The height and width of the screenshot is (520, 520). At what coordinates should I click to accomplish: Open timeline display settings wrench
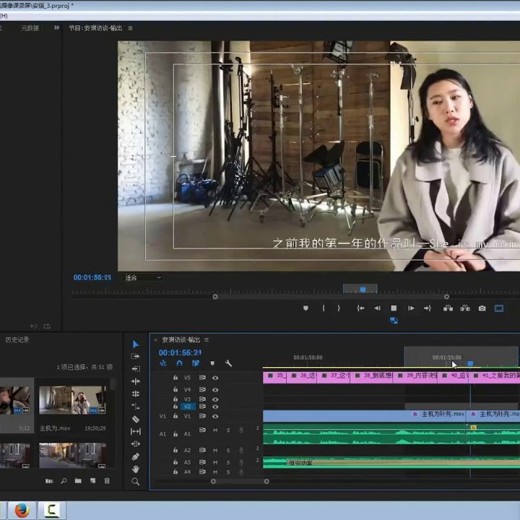(x=228, y=363)
